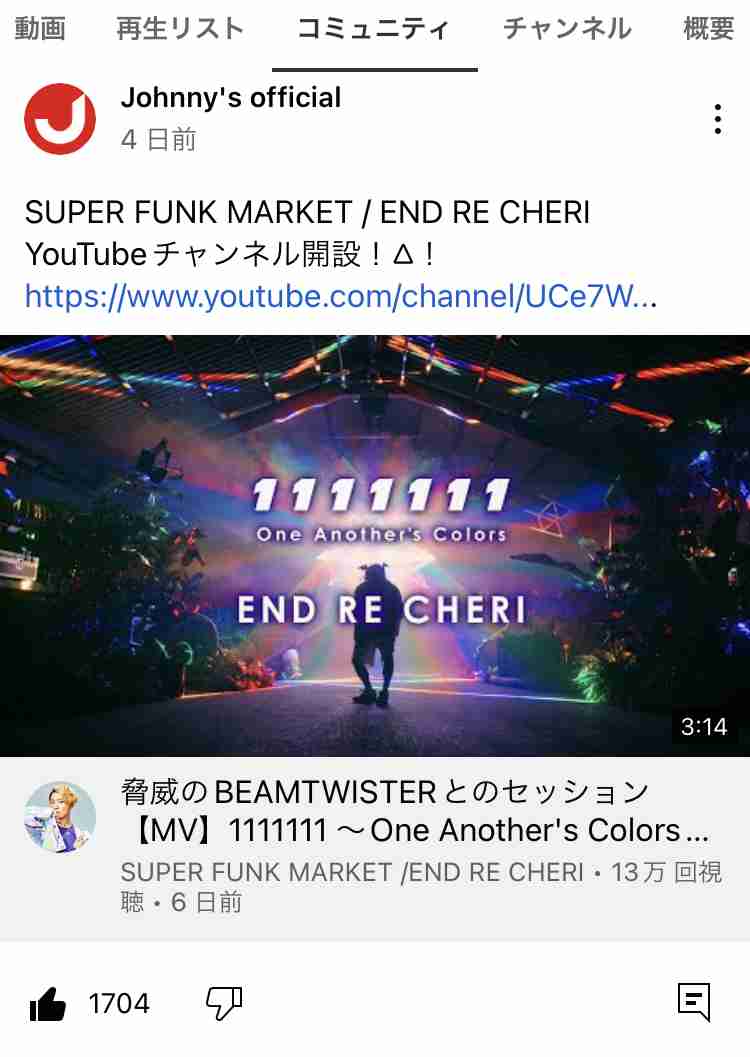Like the post with thumbs-up icon
Viewport: 750px width, 1057px height.
(x=48, y=1004)
